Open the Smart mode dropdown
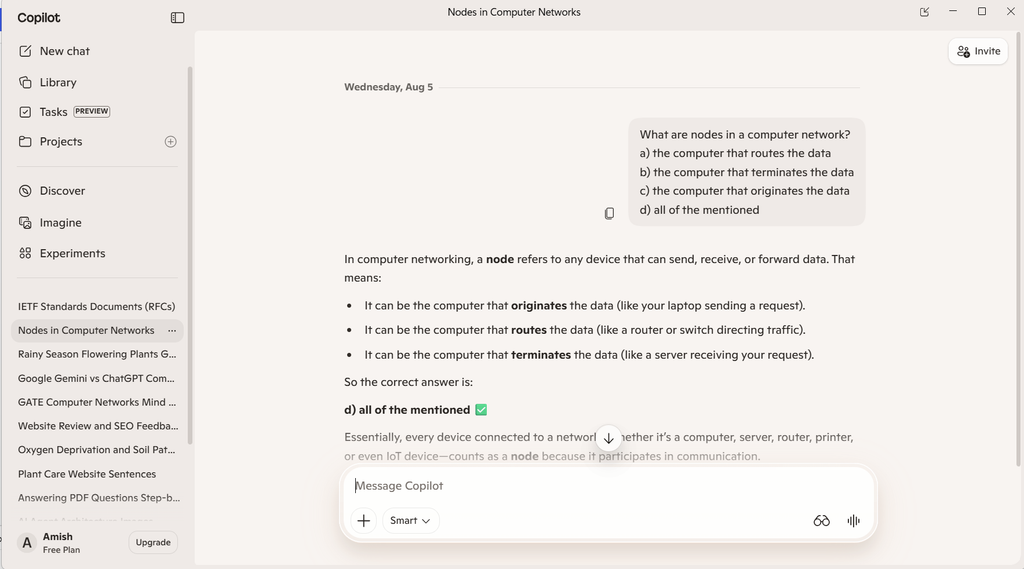This screenshot has width=1024, height=569. (410, 521)
